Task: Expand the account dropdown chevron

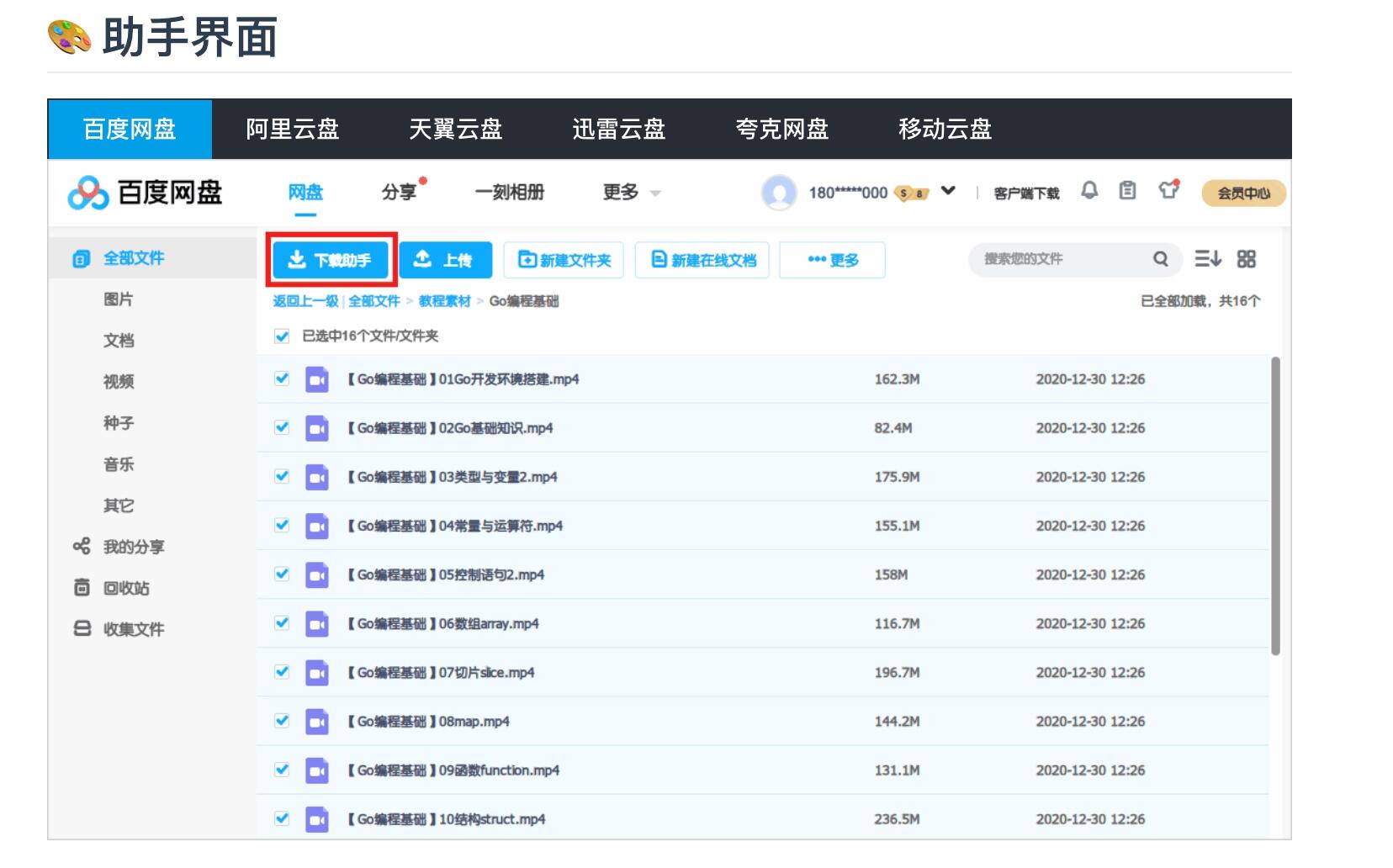Action: (x=948, y=191)
